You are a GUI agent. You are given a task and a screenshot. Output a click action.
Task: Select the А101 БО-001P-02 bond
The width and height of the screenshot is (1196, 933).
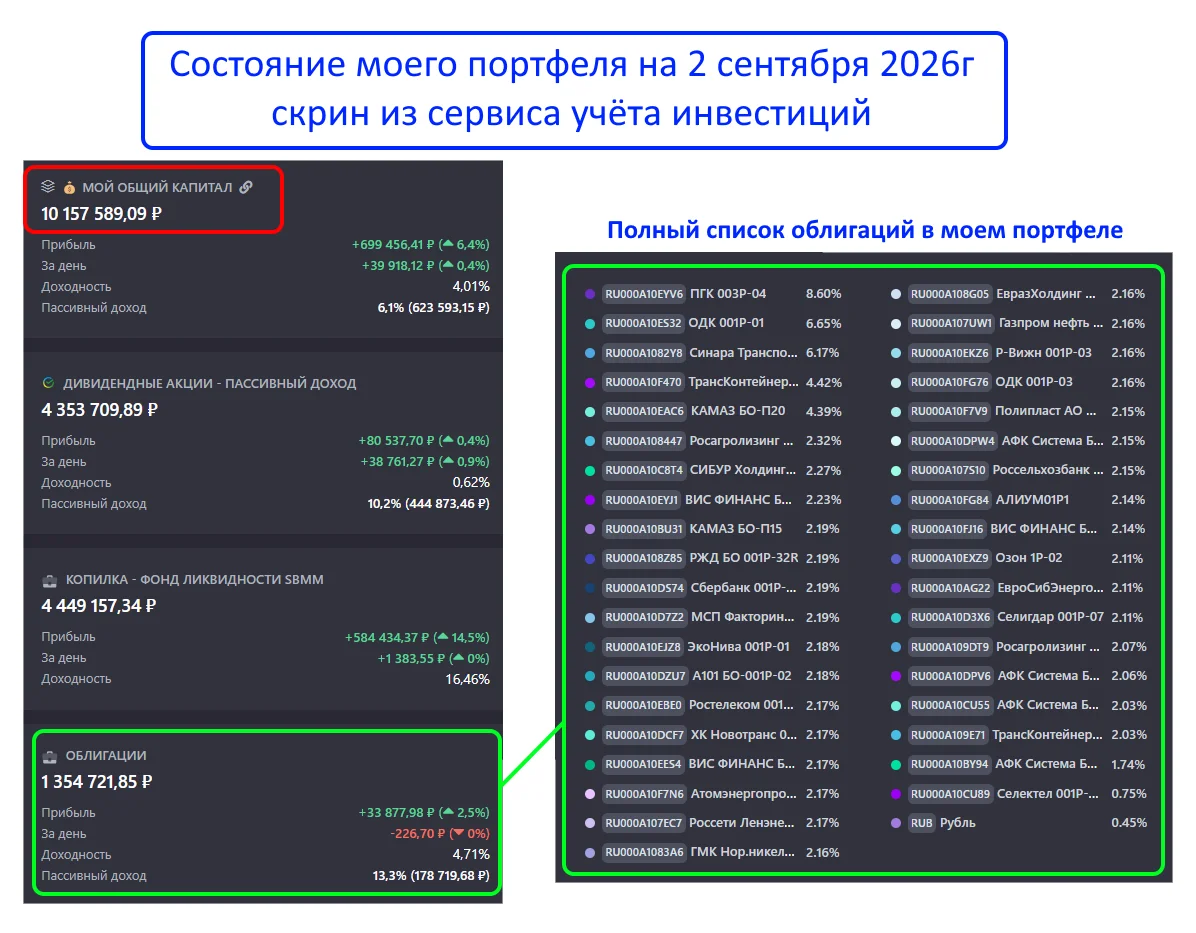[741, 676]
